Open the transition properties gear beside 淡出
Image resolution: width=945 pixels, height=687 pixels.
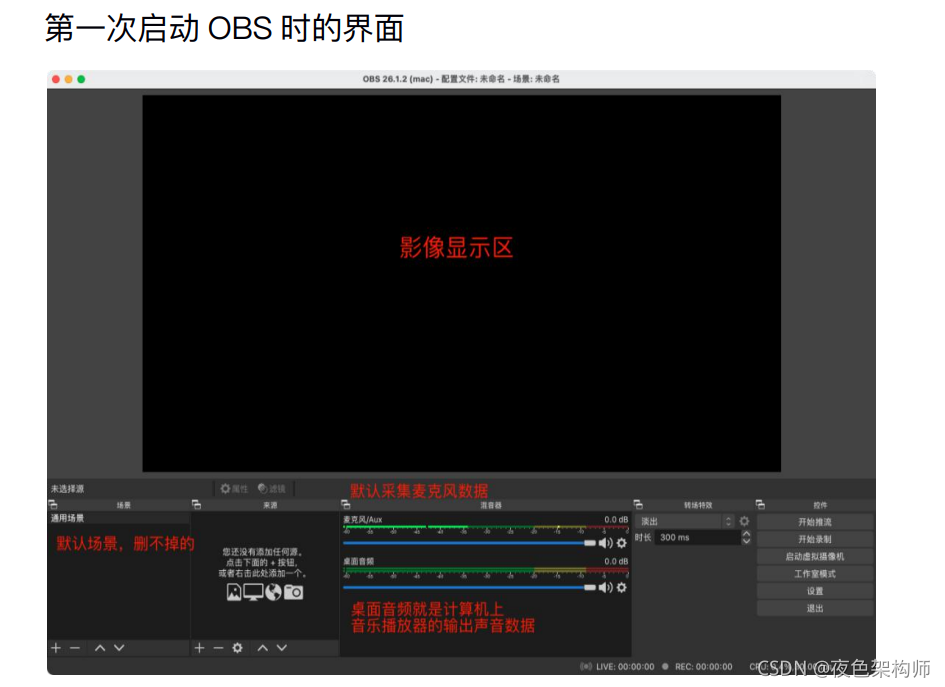(744, 521)
